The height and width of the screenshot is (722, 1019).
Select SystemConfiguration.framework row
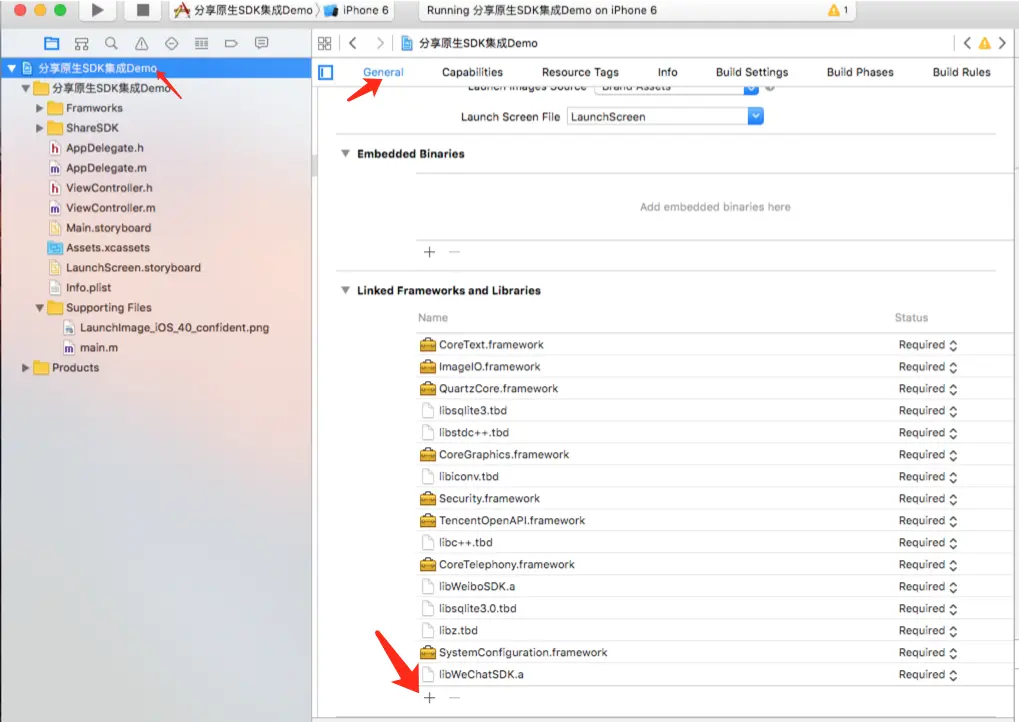coord(715,652)
